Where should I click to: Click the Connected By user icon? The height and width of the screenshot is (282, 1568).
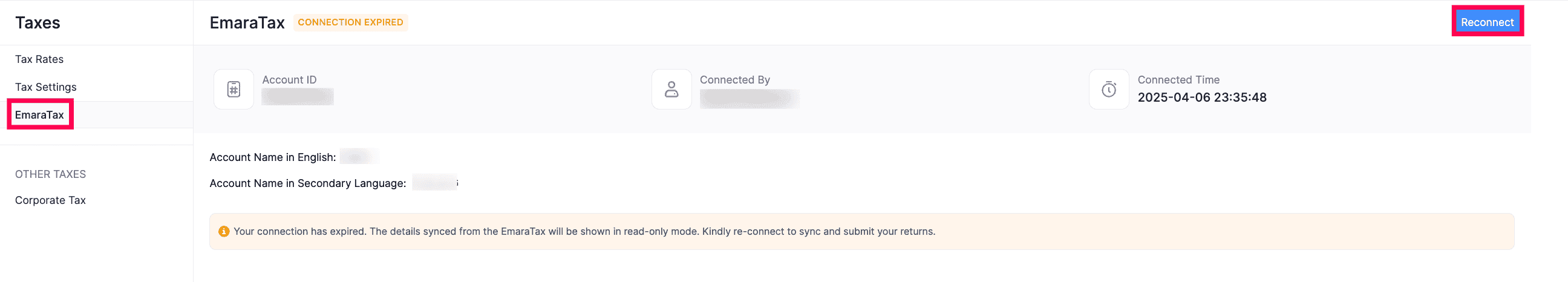click(x=671, y=90)
